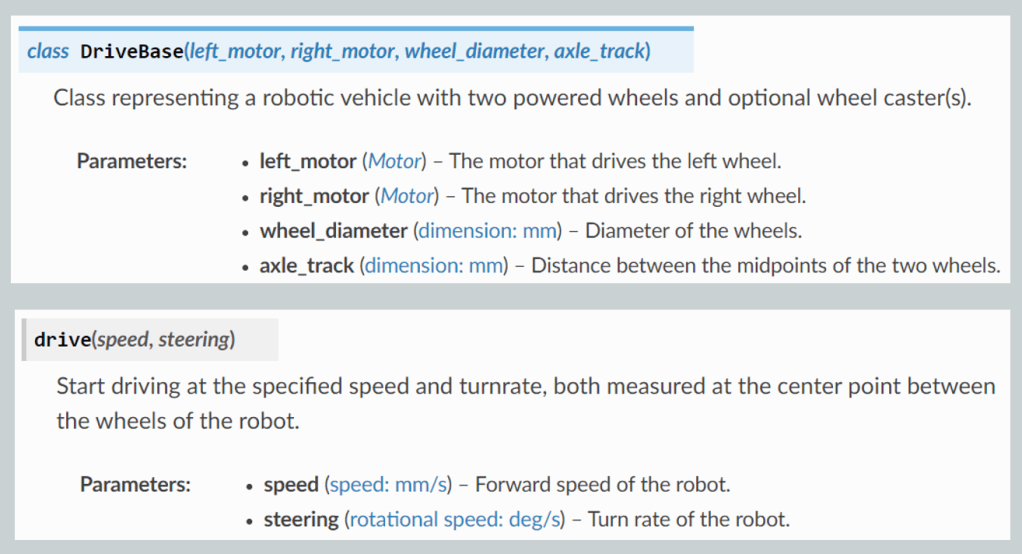The height and width of the screenshot is (554, 1022).
Task: Open the axle_track dimension: mm link
Action: 435,266
